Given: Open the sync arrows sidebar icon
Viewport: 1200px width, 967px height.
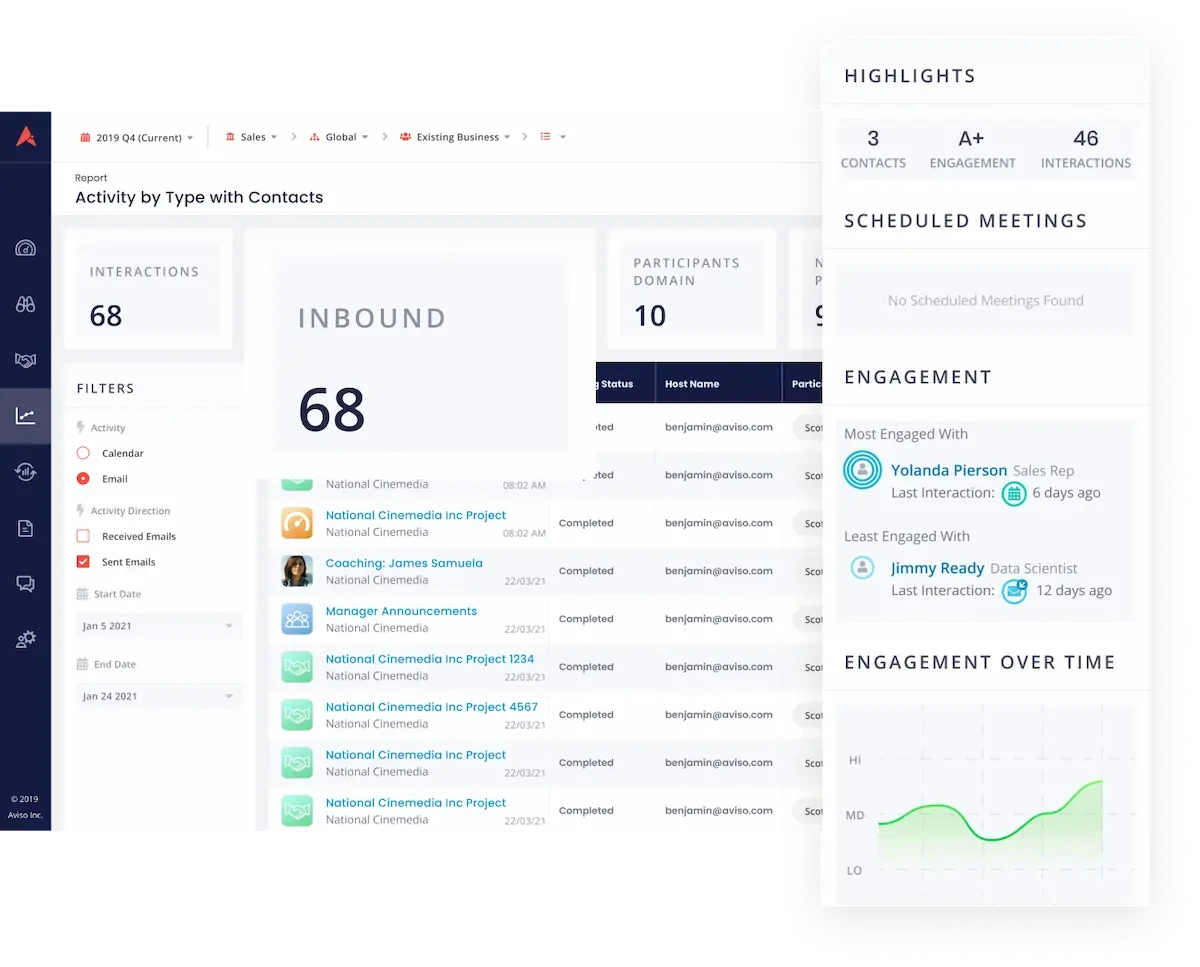Looking at the screenshot, I should click(x=26, y=472).
